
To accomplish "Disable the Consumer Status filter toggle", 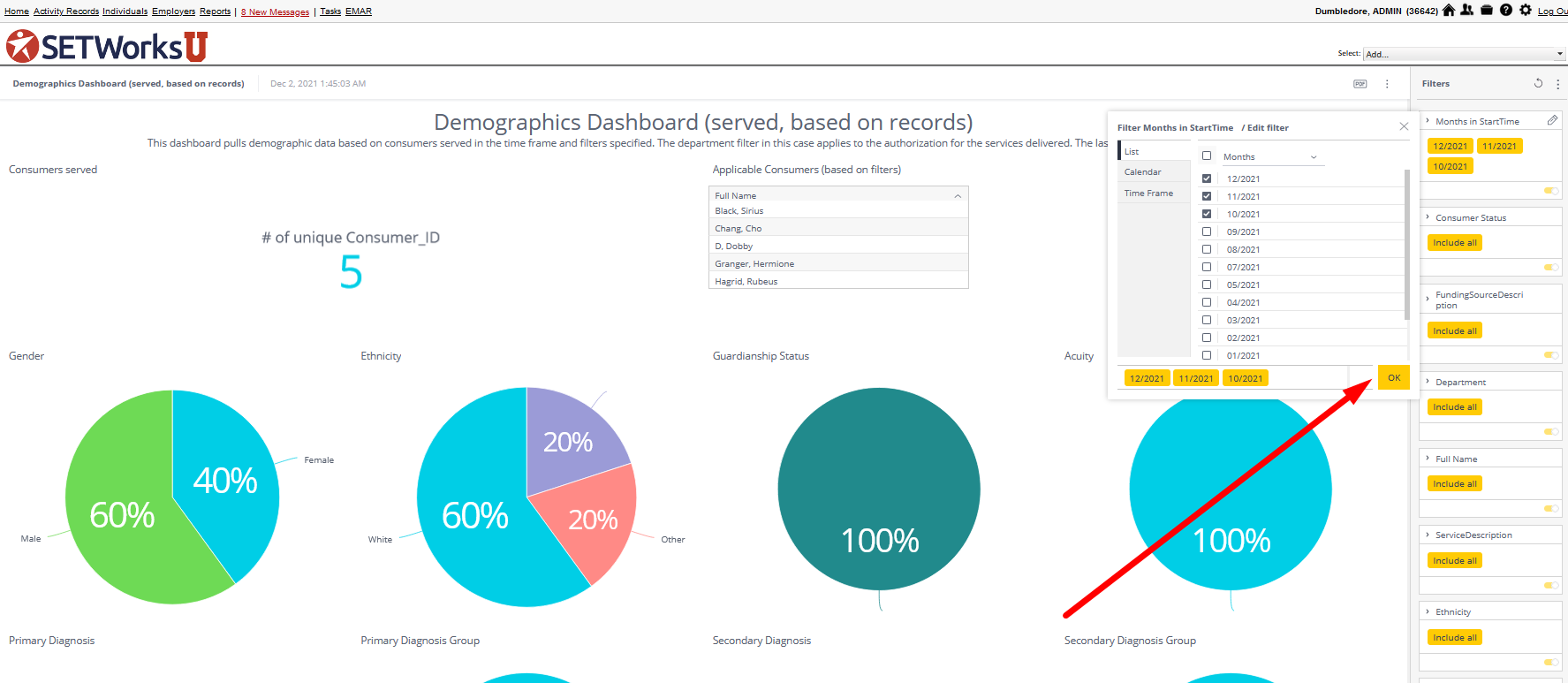I will tap(1550, 267).
